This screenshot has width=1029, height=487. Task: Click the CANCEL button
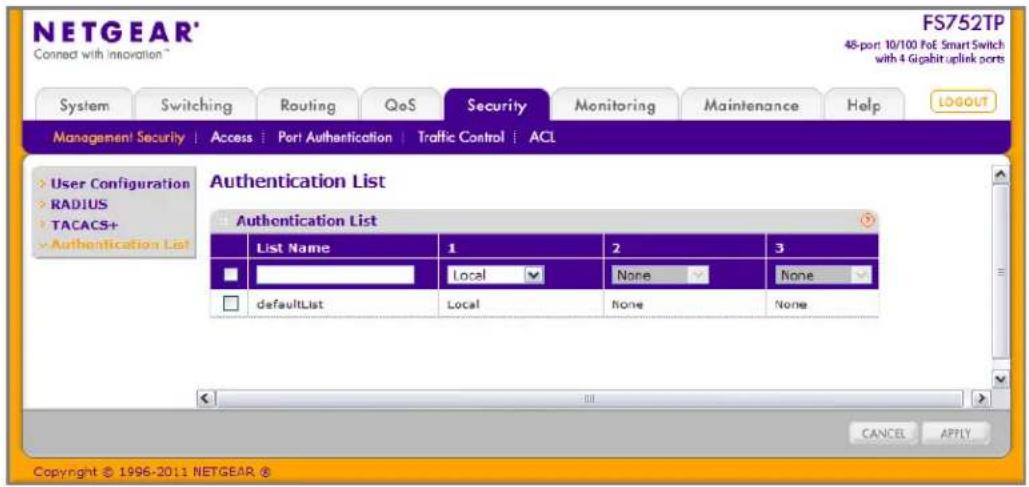(883, 433)
